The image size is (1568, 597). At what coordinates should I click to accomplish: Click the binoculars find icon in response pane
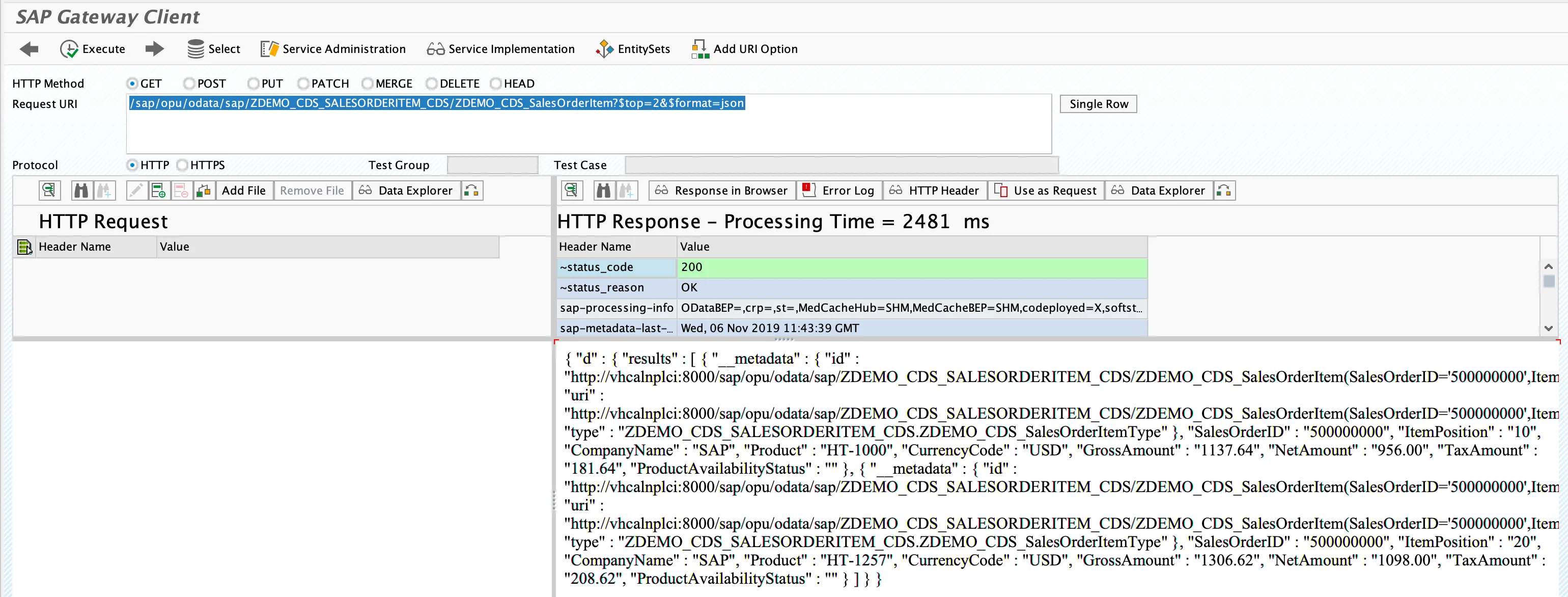coord(603,191)
